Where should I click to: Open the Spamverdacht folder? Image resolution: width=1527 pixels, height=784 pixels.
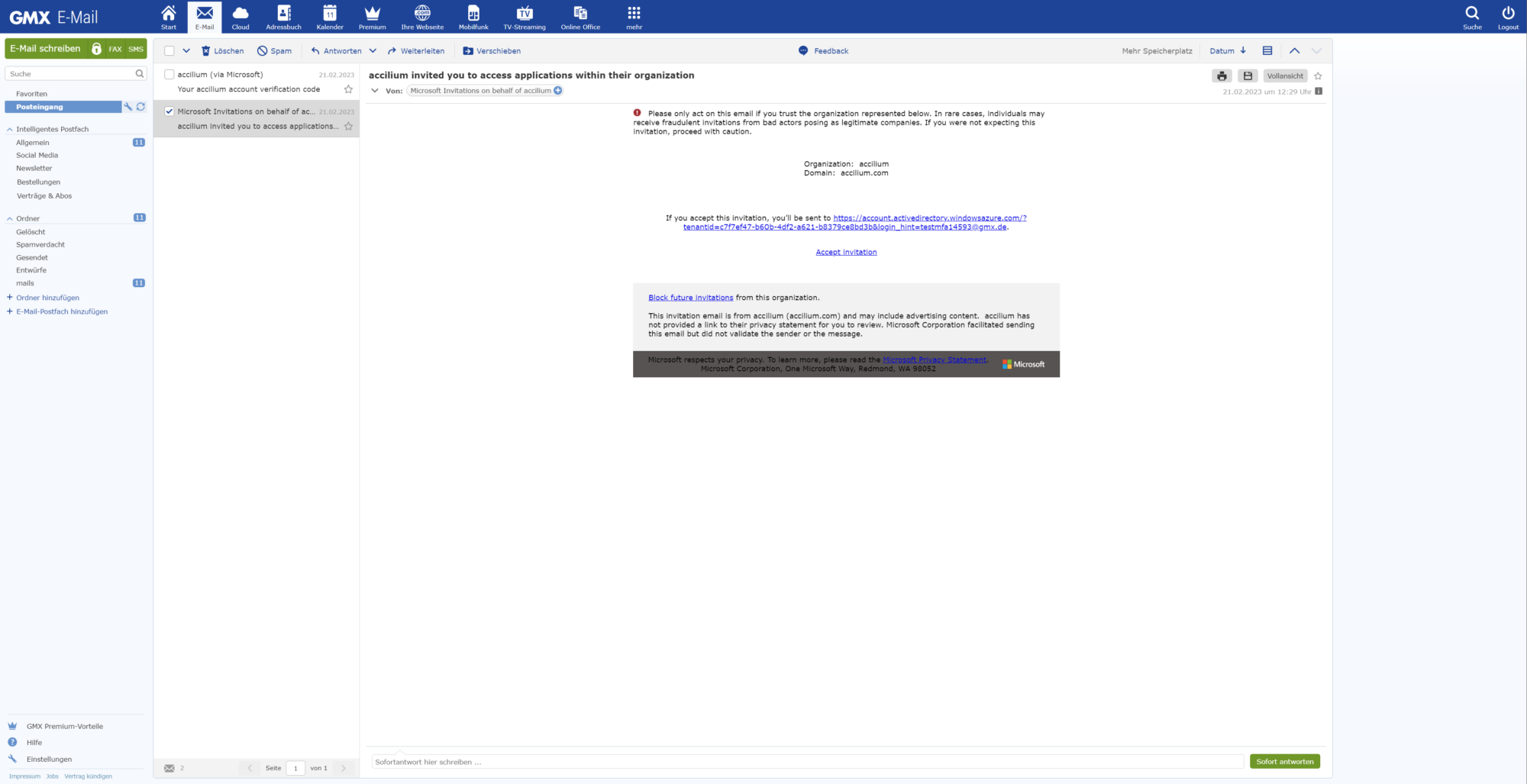40,245
